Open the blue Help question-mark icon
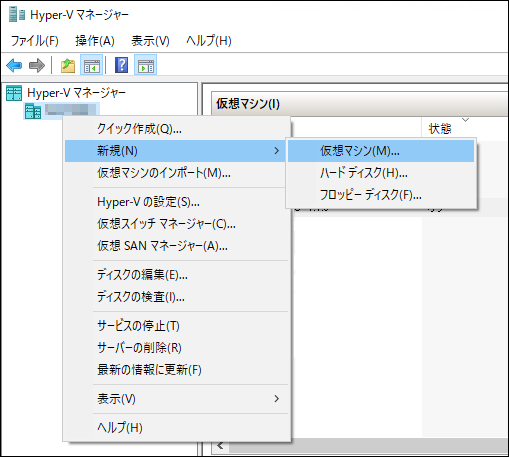The width and height of the screenshot is (509, 457). 121,65
